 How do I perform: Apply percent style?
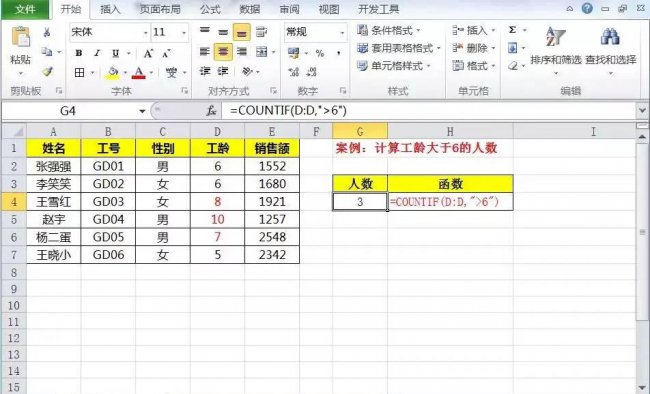[320, 53]
